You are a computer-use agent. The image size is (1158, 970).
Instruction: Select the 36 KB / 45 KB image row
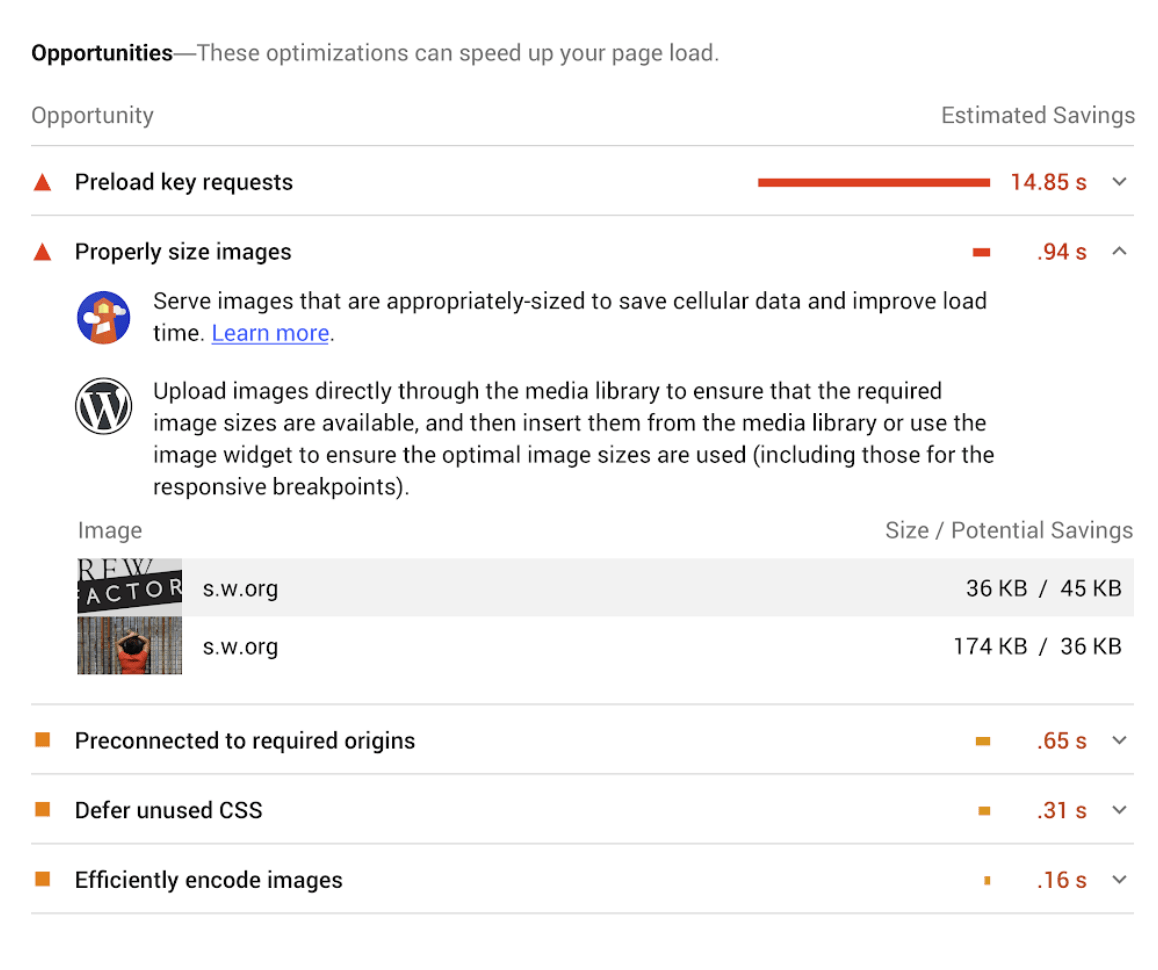point(660,588)
